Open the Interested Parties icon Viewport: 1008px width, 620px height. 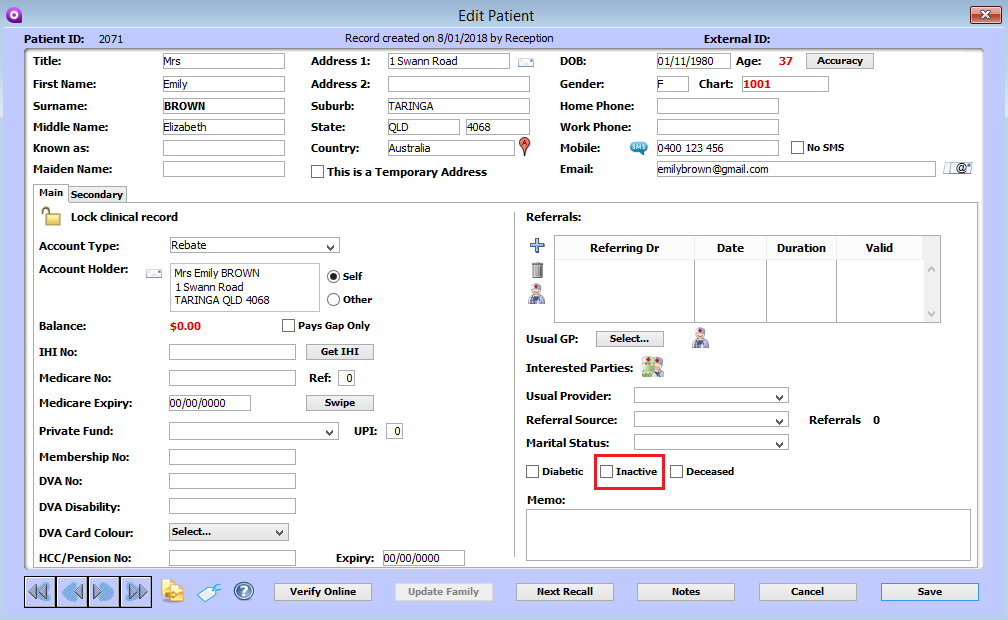[x=652, y=367]
